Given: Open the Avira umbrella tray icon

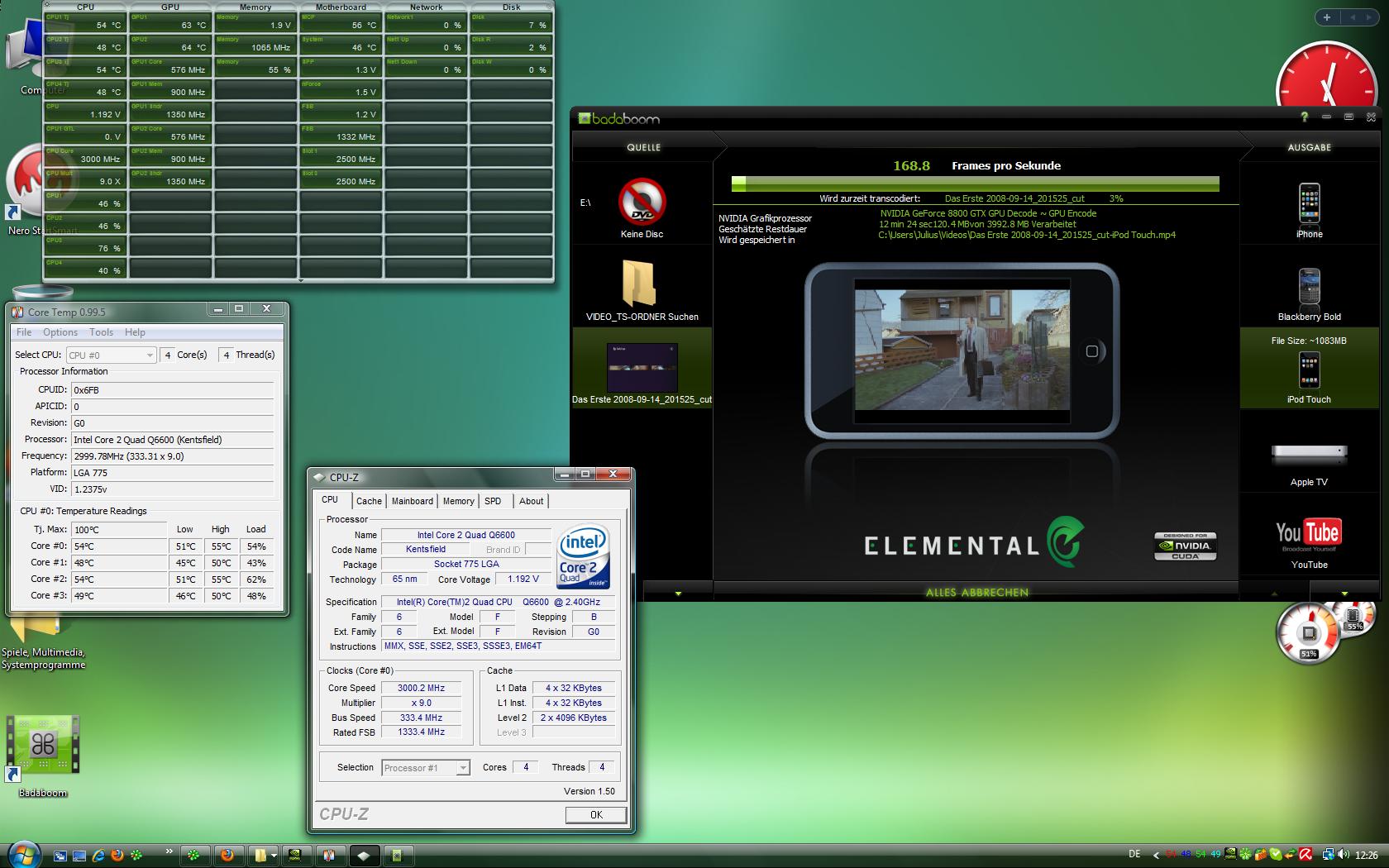Looking at the screenshot, I should pos(1305,855).
